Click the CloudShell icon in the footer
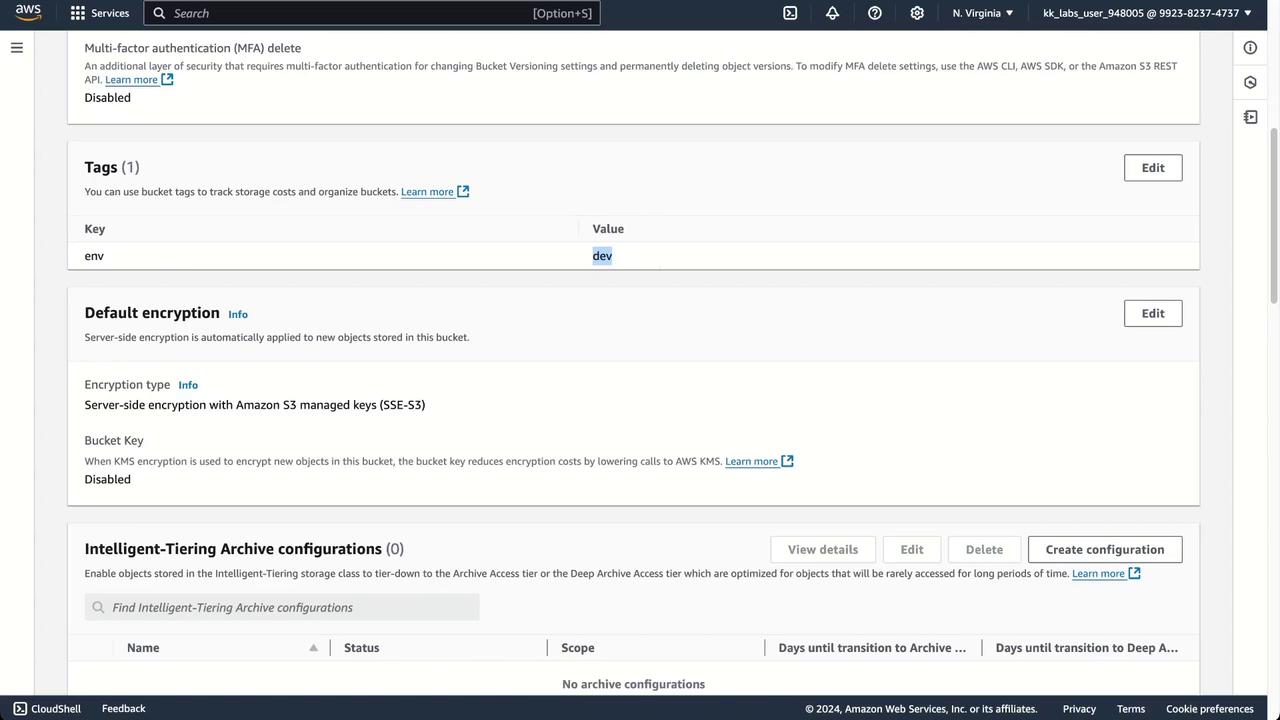 [20, 708]
